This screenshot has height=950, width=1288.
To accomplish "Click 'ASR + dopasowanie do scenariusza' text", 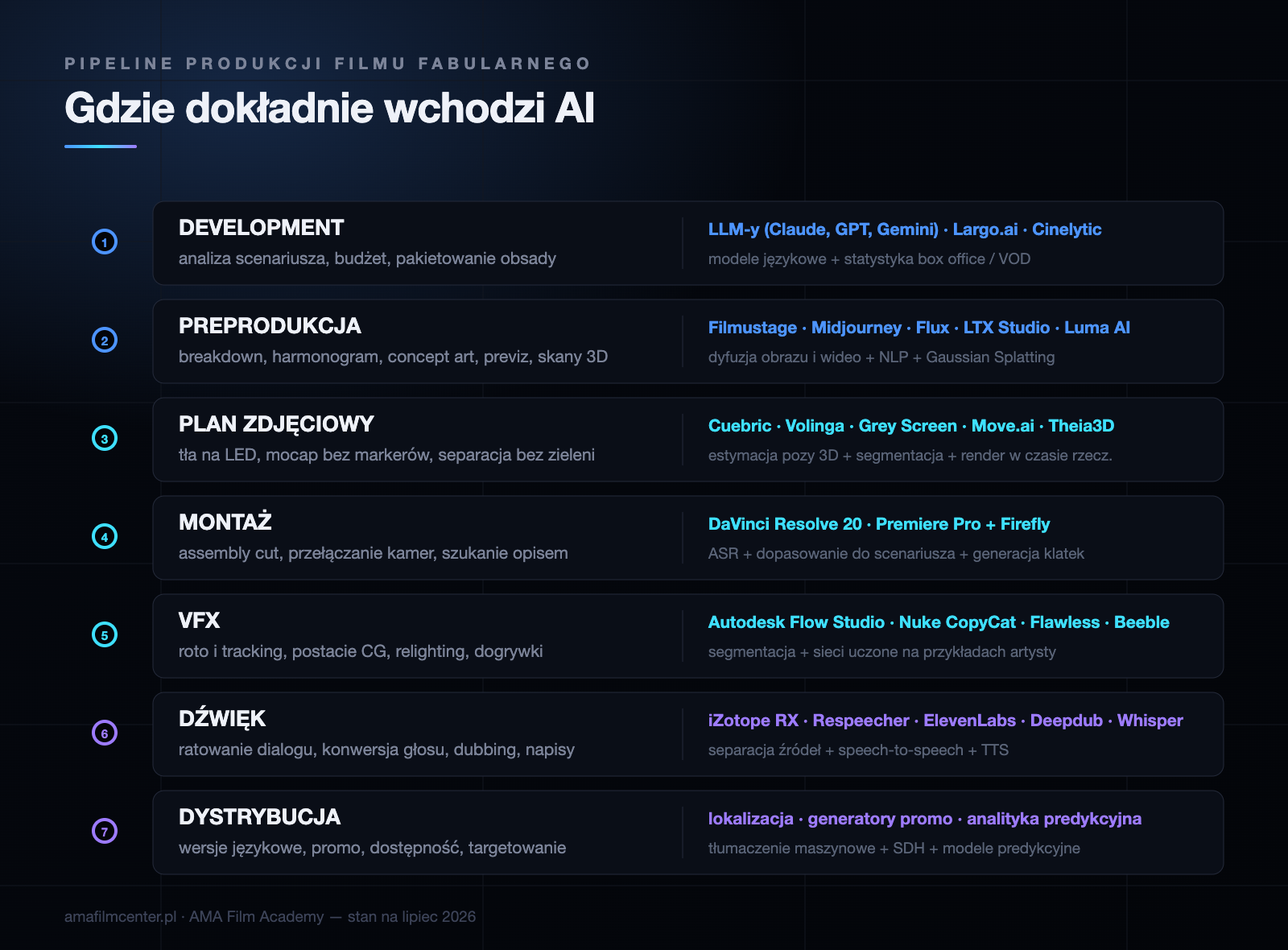I will [x=832, y=553].
